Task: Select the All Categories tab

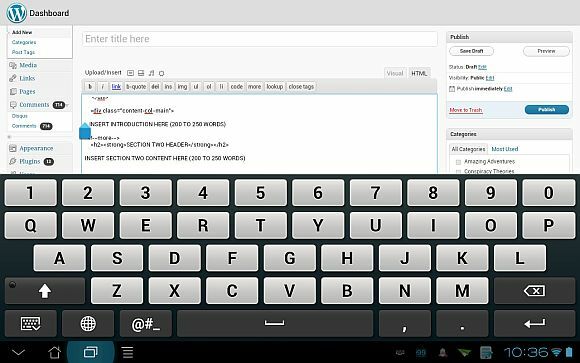Action: coord(468,149)
